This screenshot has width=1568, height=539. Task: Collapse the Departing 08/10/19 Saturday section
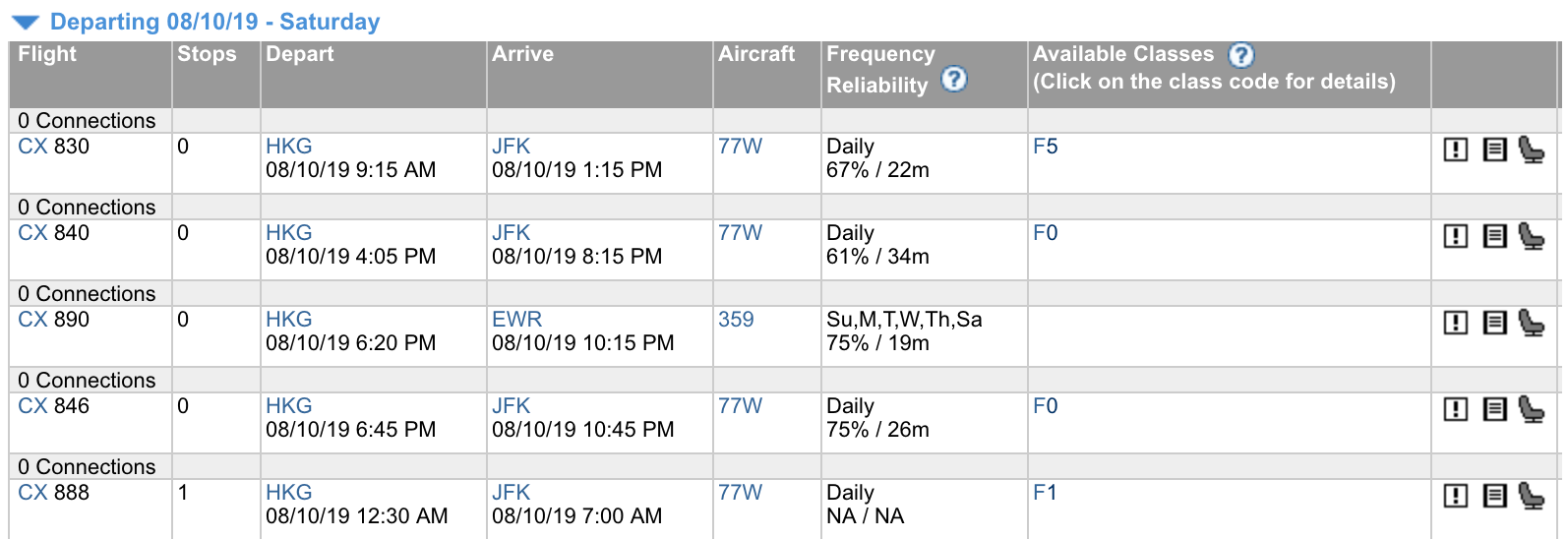(x=26, y=22)
